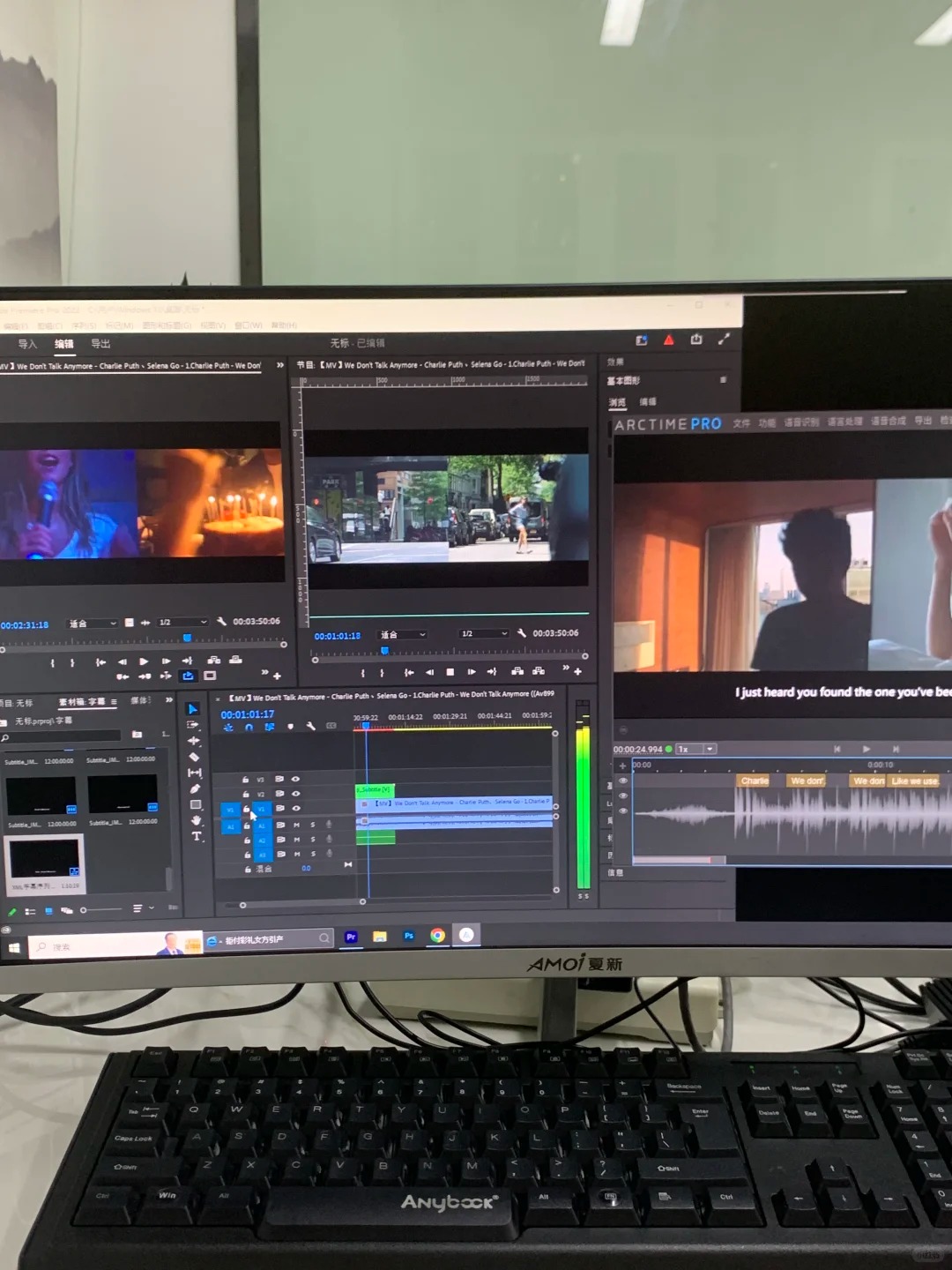Open Source monitor 1/2 resolution dropdown
The image size is (952, 1270).
[182, 623]
